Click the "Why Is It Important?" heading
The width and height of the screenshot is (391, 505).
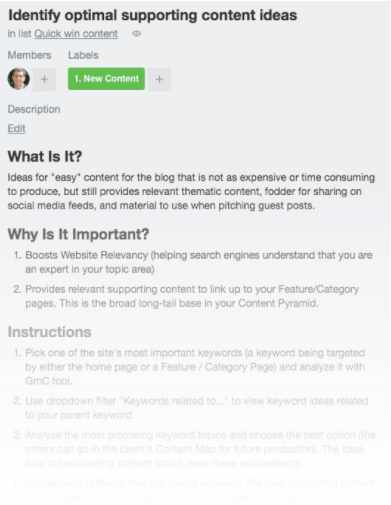pyautogui.click(x=78, y=234)
